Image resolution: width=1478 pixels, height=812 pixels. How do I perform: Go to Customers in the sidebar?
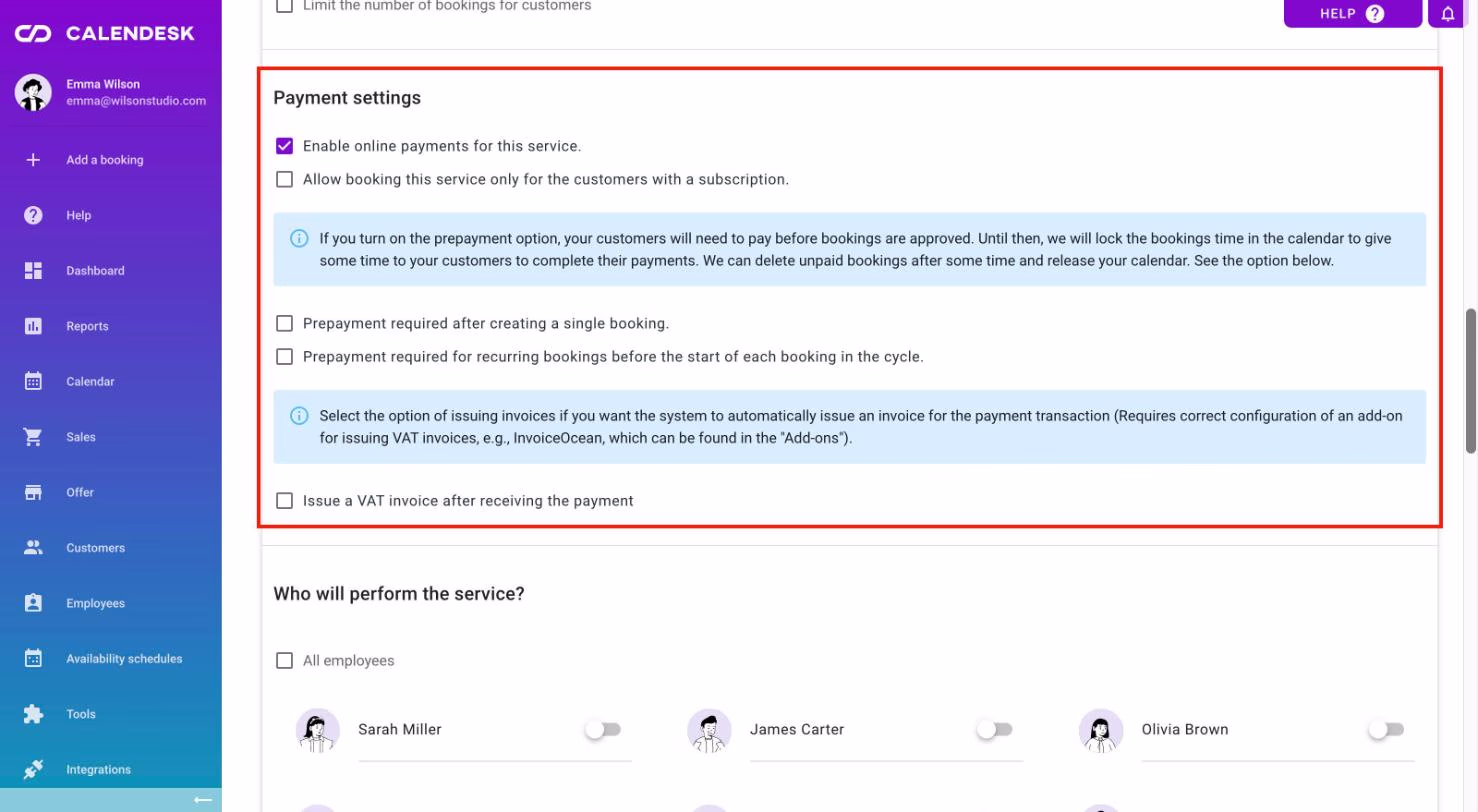(111, 548)
